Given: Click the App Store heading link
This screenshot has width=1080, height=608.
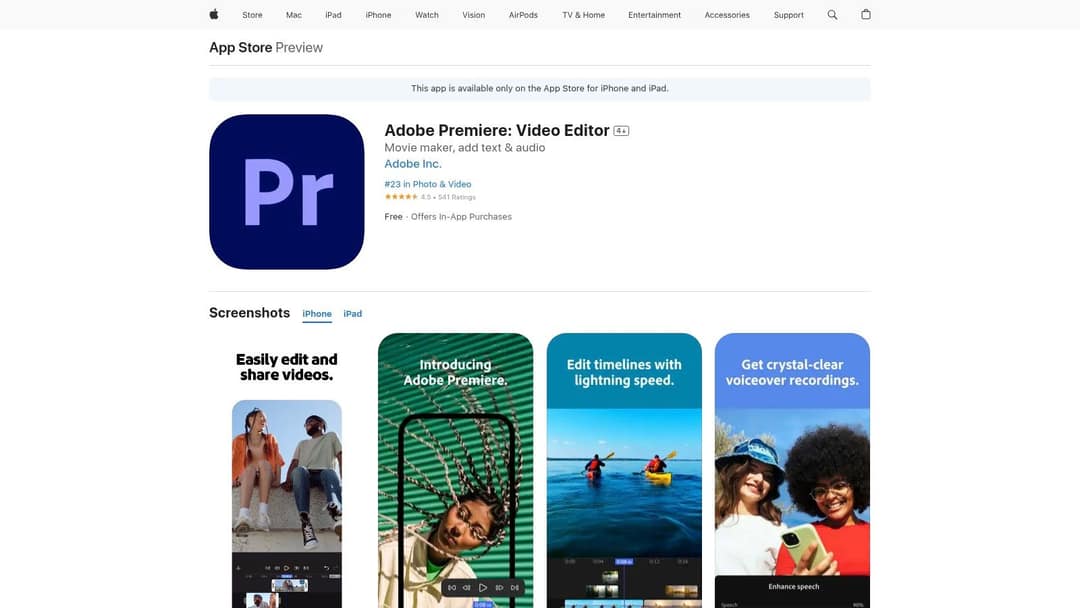Looking at the screenshot, I should click(x=240, y=48).
